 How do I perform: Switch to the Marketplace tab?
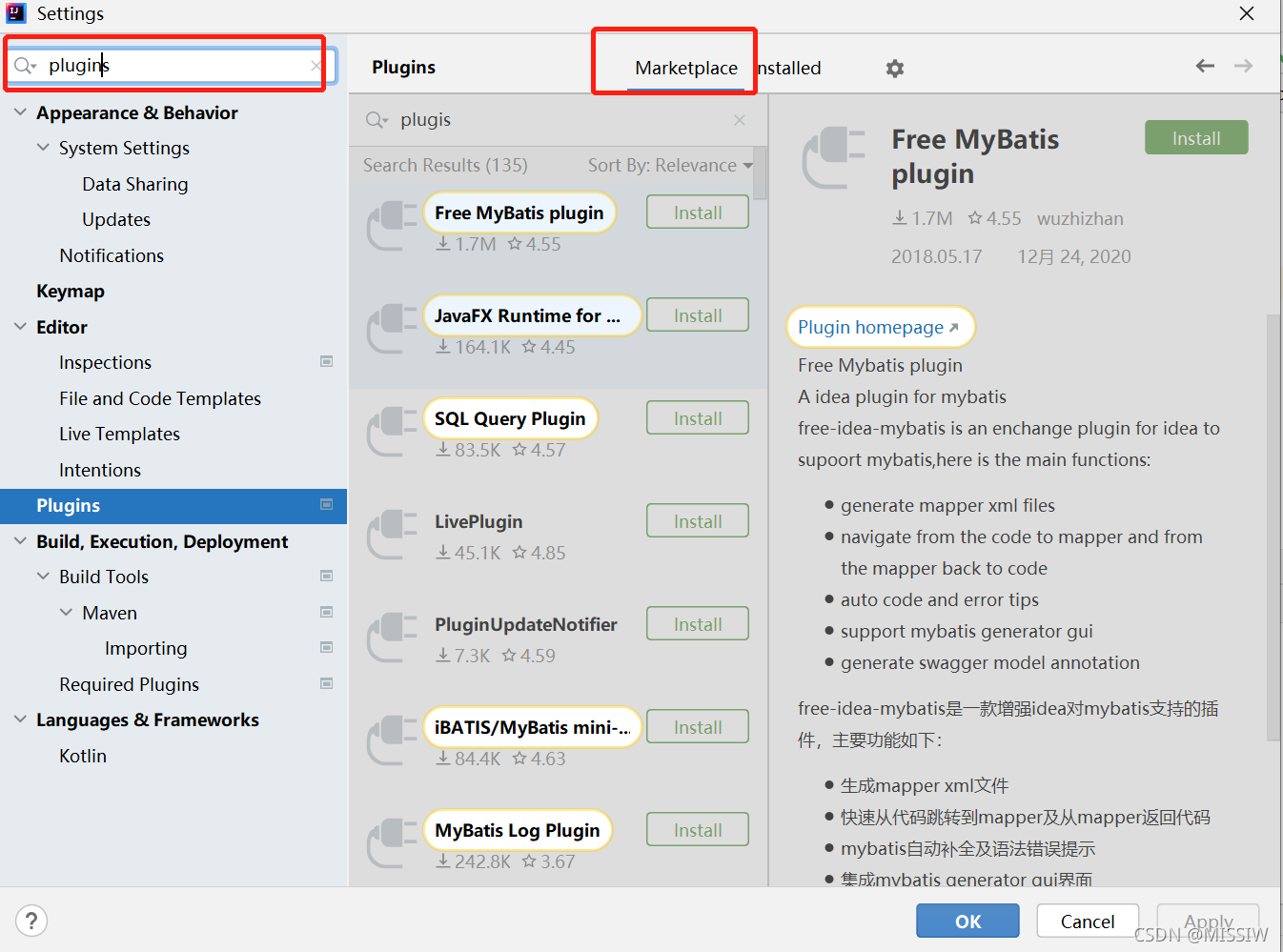686,69
